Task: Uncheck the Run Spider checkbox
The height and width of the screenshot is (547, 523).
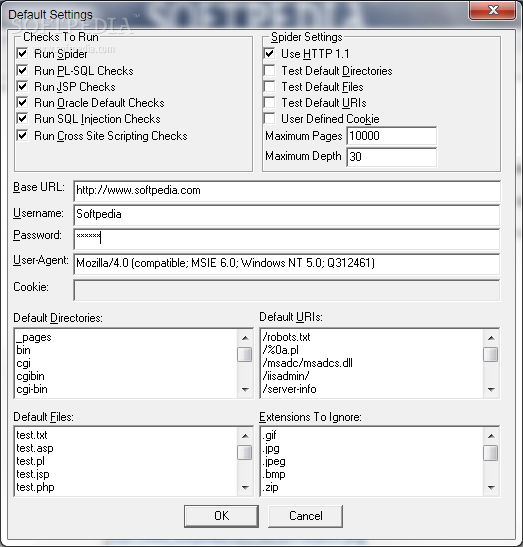Action: pos(22,54)
